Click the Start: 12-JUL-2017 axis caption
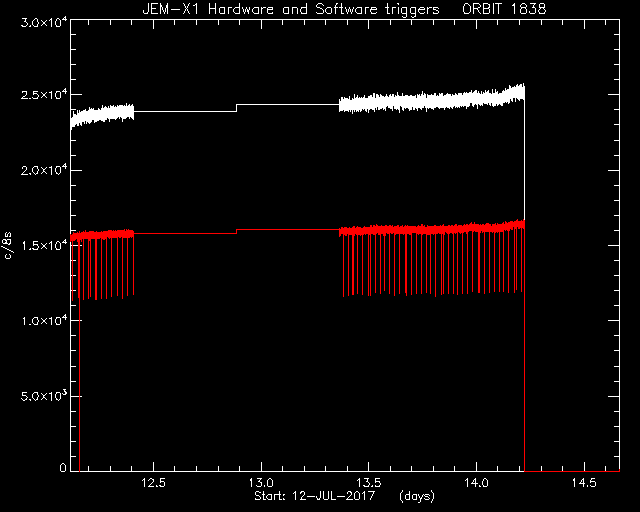This screenshot has height=512, width=640. coord(314,496)
